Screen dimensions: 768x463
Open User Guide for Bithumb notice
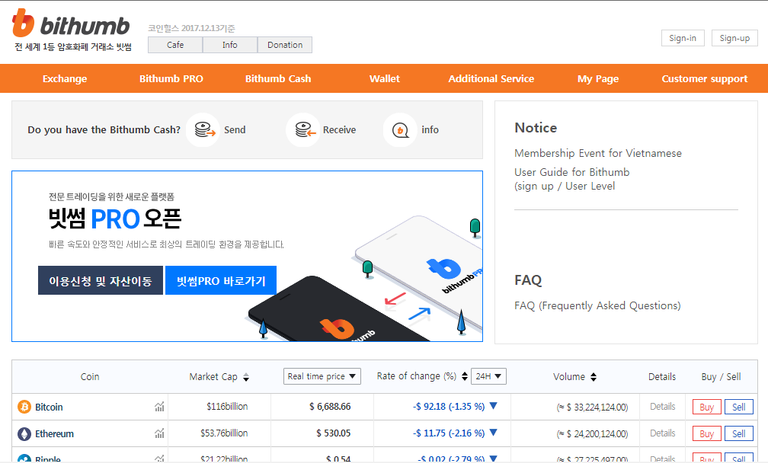[572, 179]
